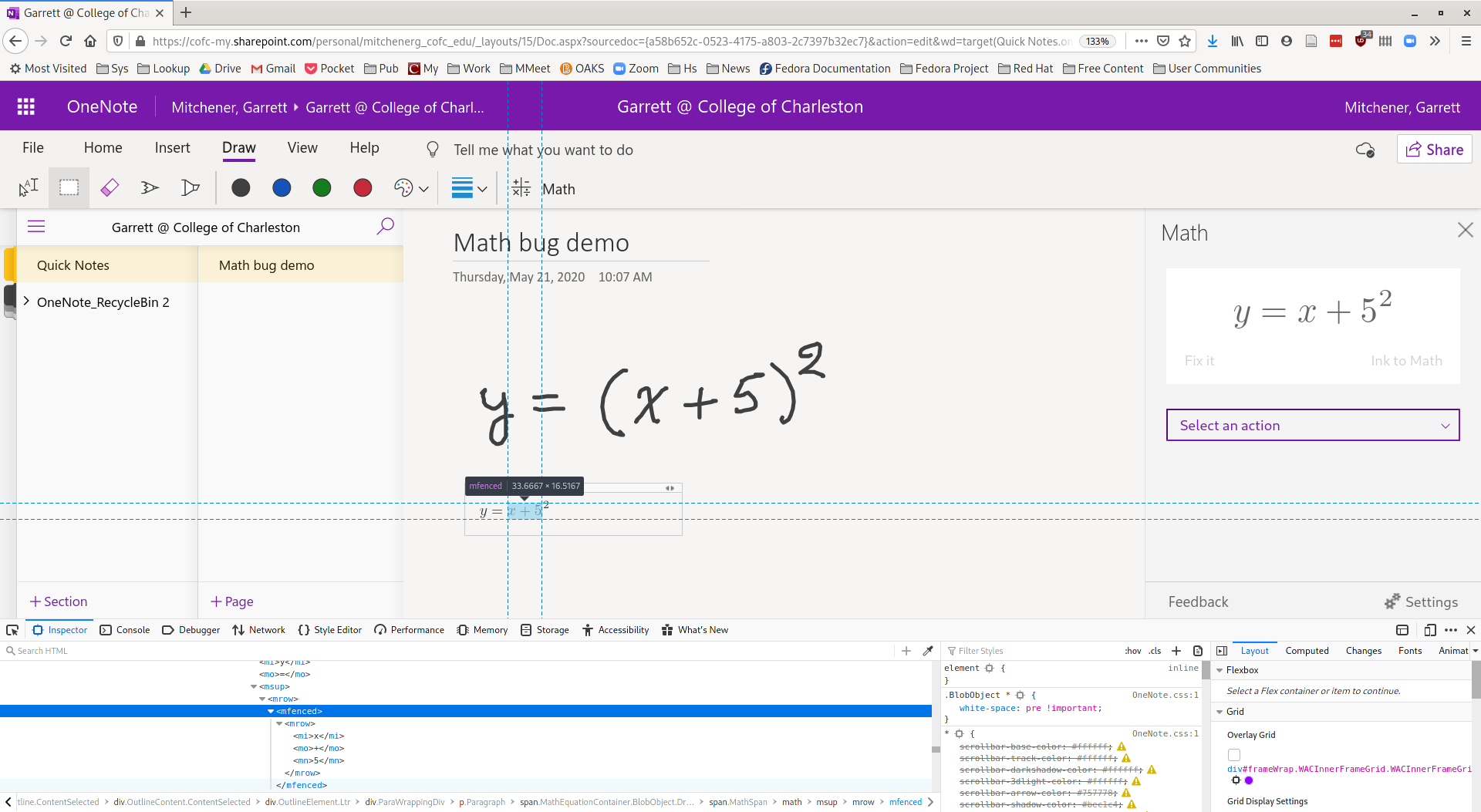Switch to the devtools Console tab
The width and height of the screenshot is (1481, 812).
click(x=125, y=630)
